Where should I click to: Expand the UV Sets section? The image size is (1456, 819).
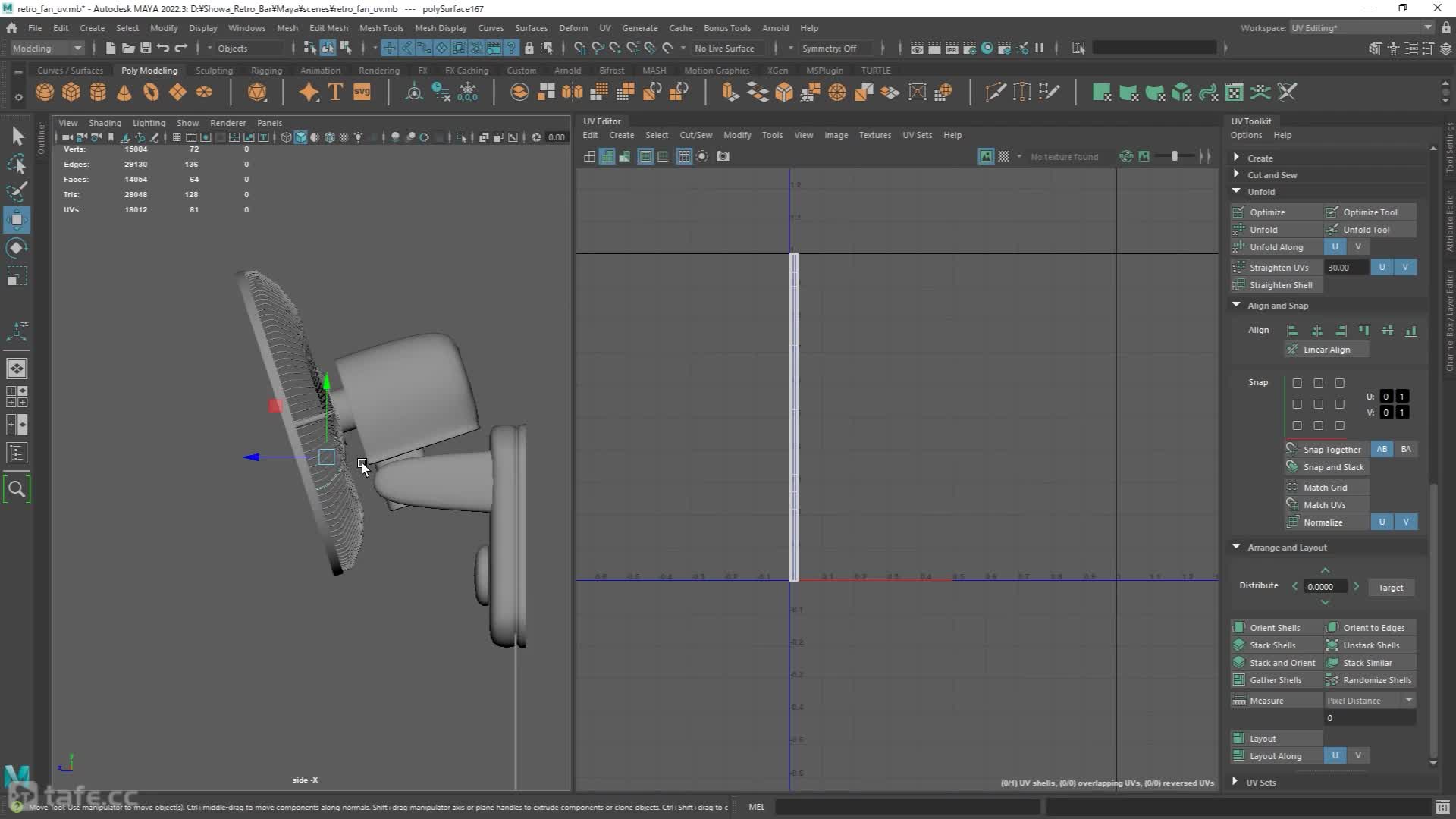[1237, 782]
